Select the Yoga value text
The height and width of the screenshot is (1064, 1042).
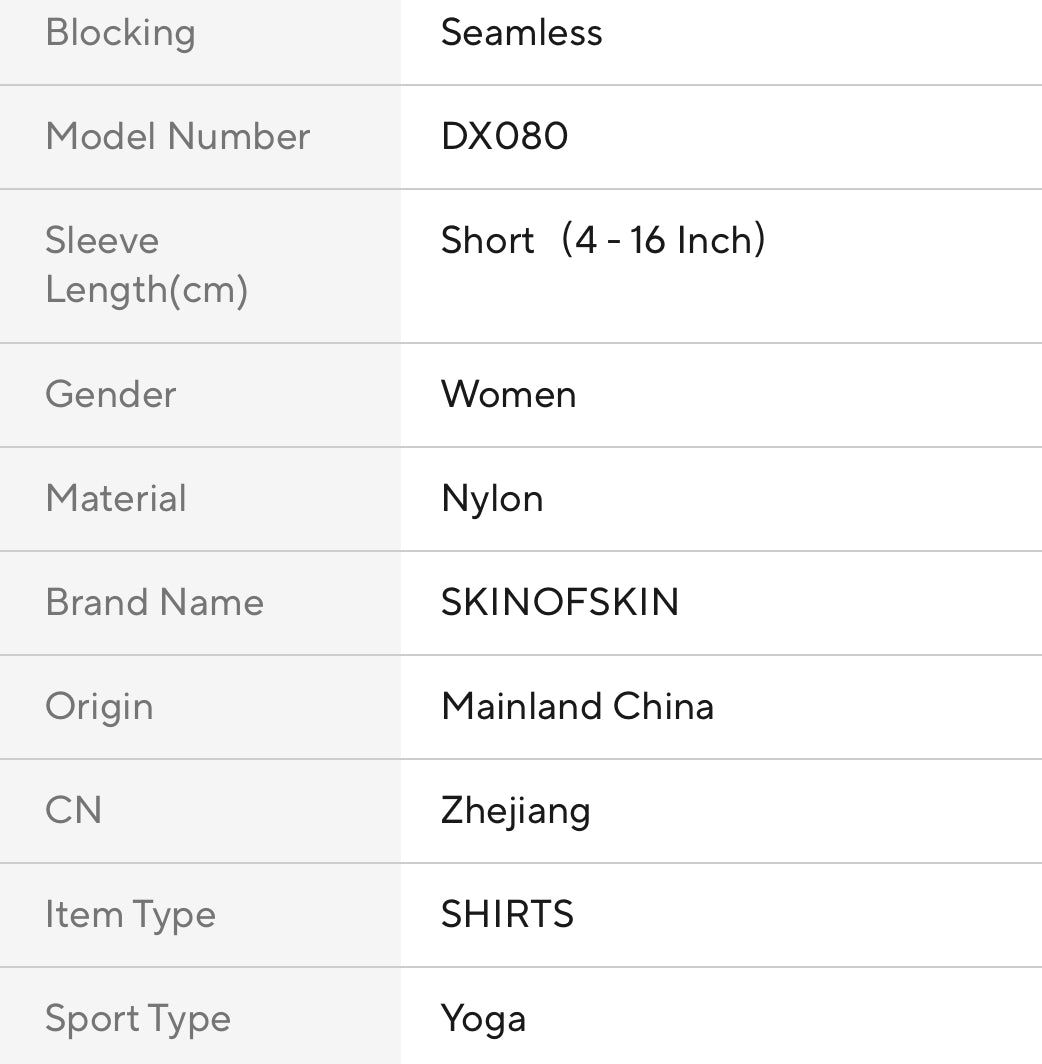point(483,1019)
